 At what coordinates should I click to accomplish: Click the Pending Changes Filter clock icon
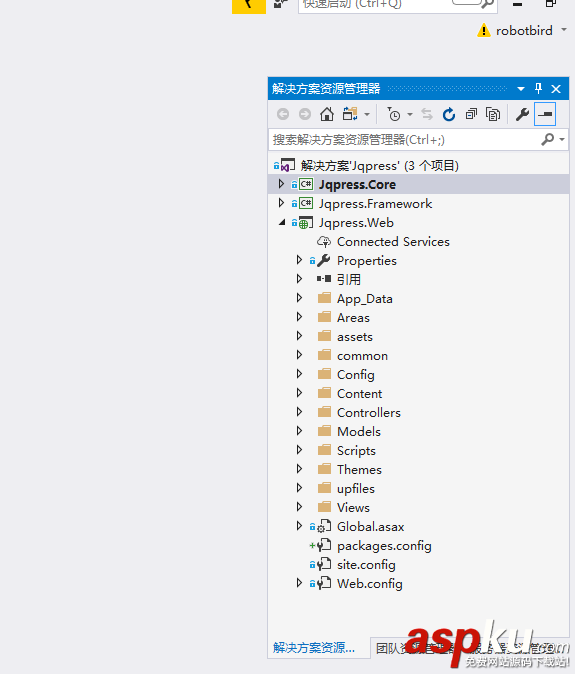coord(393,114)
